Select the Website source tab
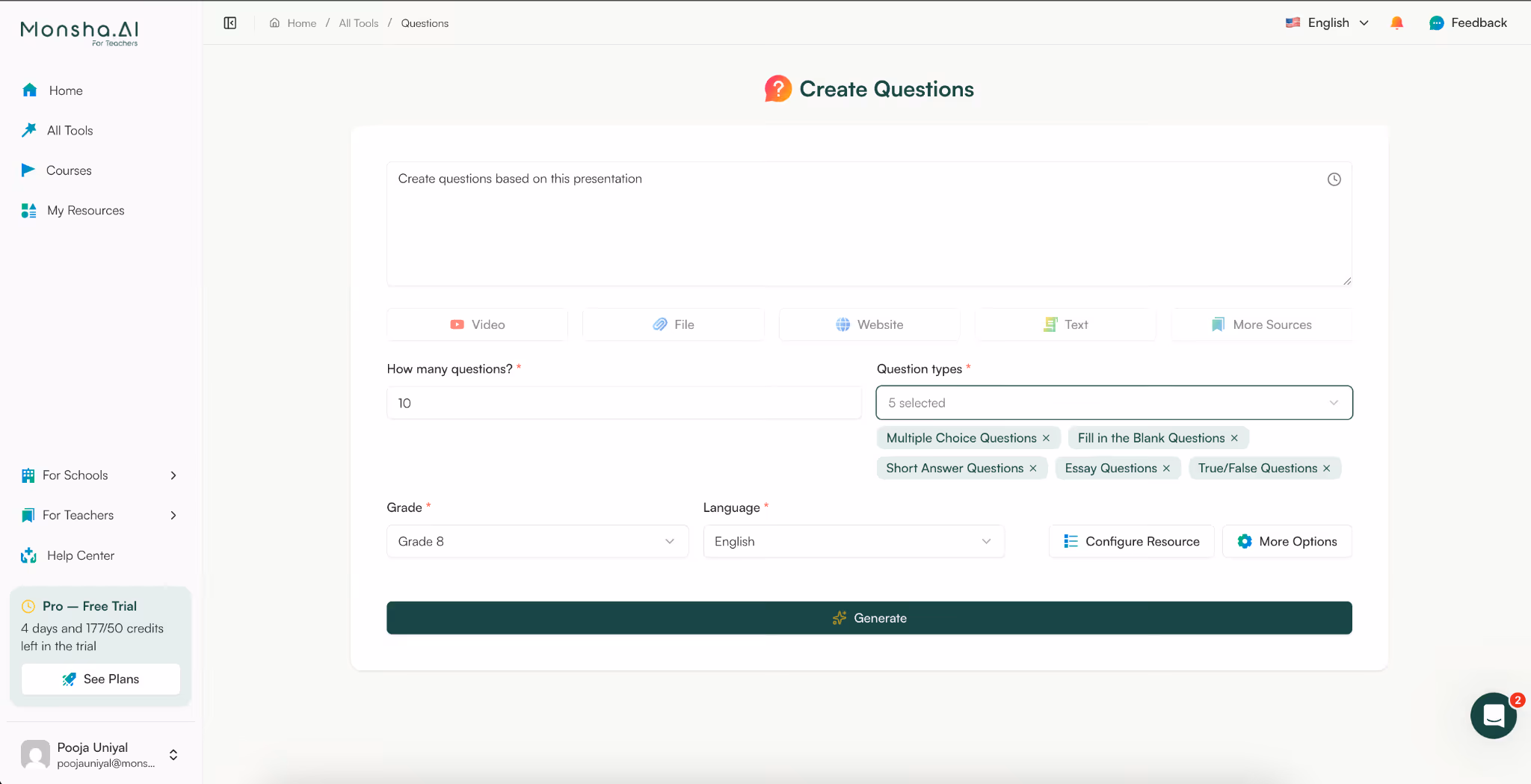The height and width of the screenshot is (784, 1531). coord(869,324)
